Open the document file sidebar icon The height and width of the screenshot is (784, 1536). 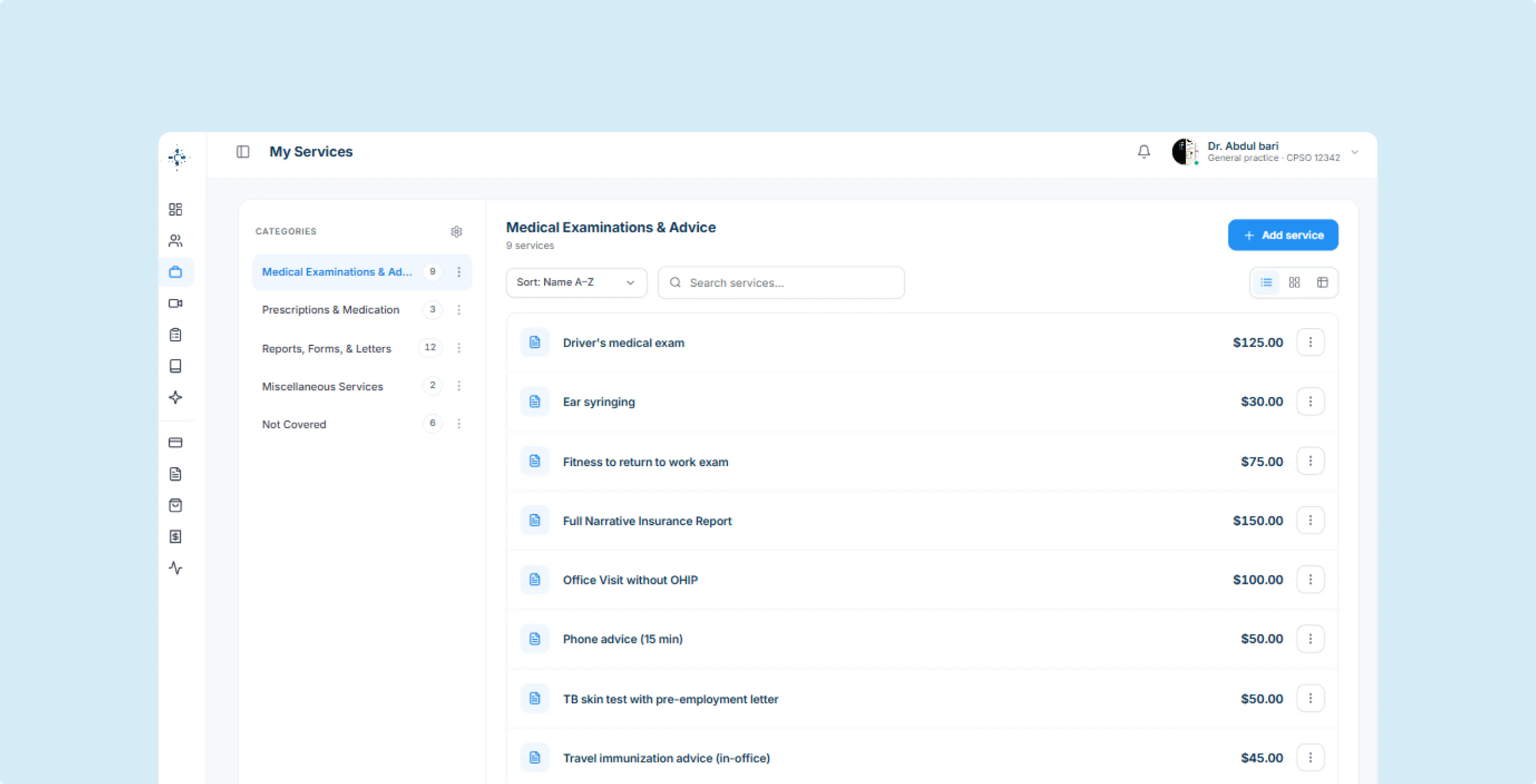(175, 474)
